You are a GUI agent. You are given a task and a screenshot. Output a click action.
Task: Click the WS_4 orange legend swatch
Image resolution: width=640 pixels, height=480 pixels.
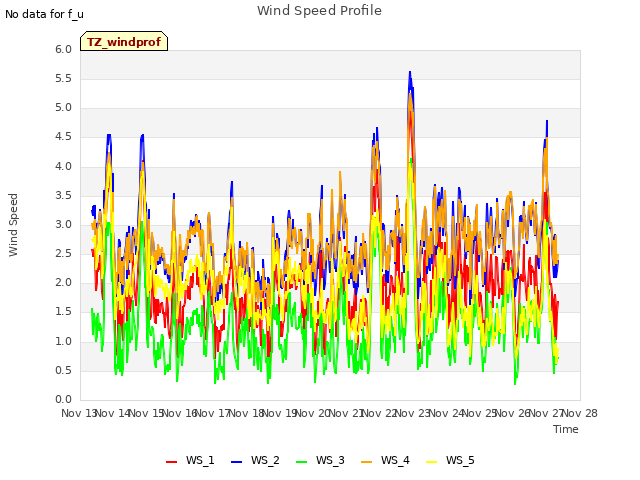(x=367, y=462)
